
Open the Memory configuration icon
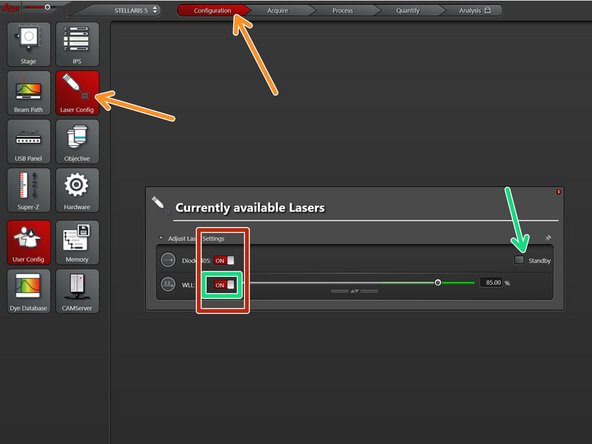point(77,242)
